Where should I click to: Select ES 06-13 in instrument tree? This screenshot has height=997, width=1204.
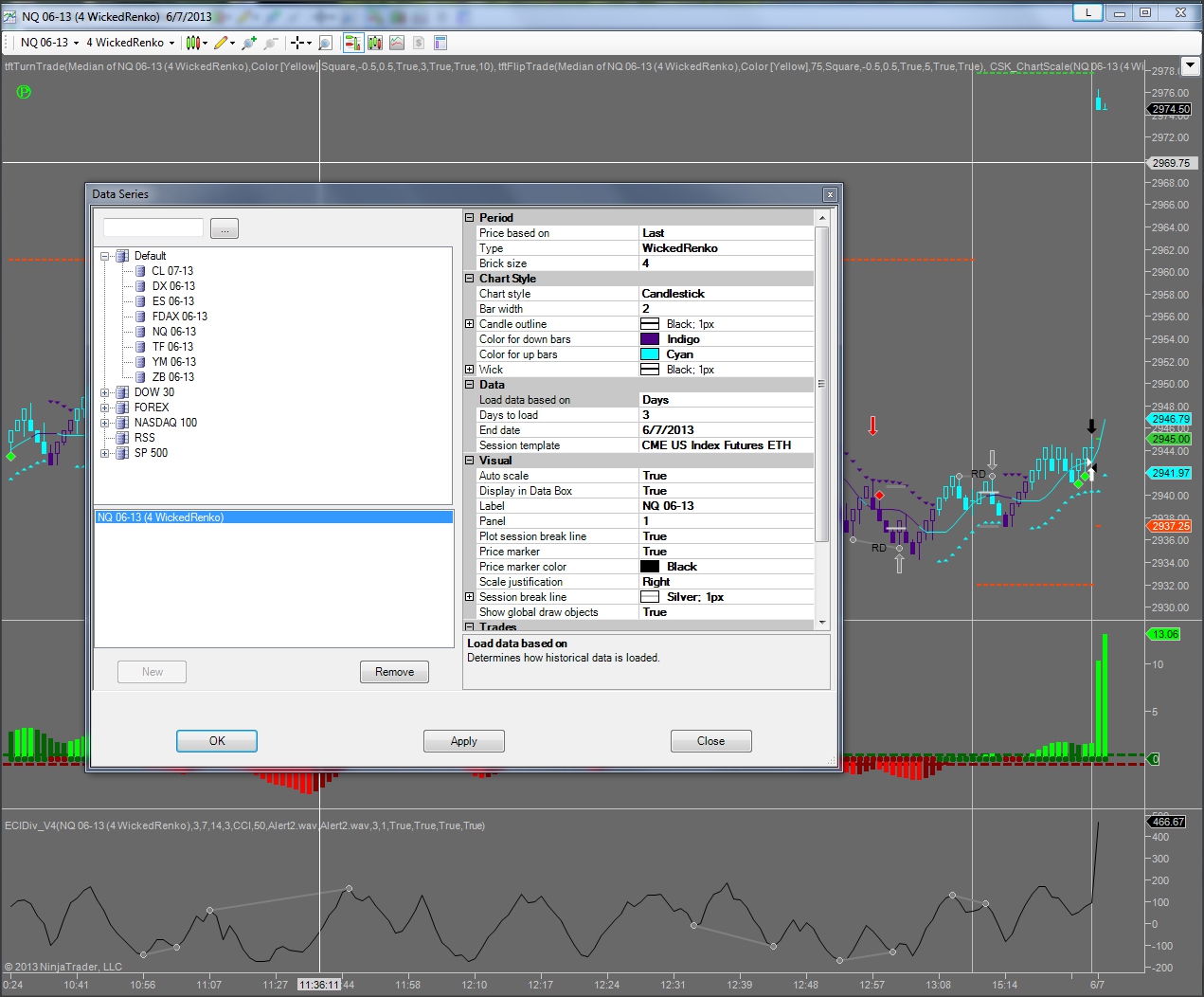(172, 301)
